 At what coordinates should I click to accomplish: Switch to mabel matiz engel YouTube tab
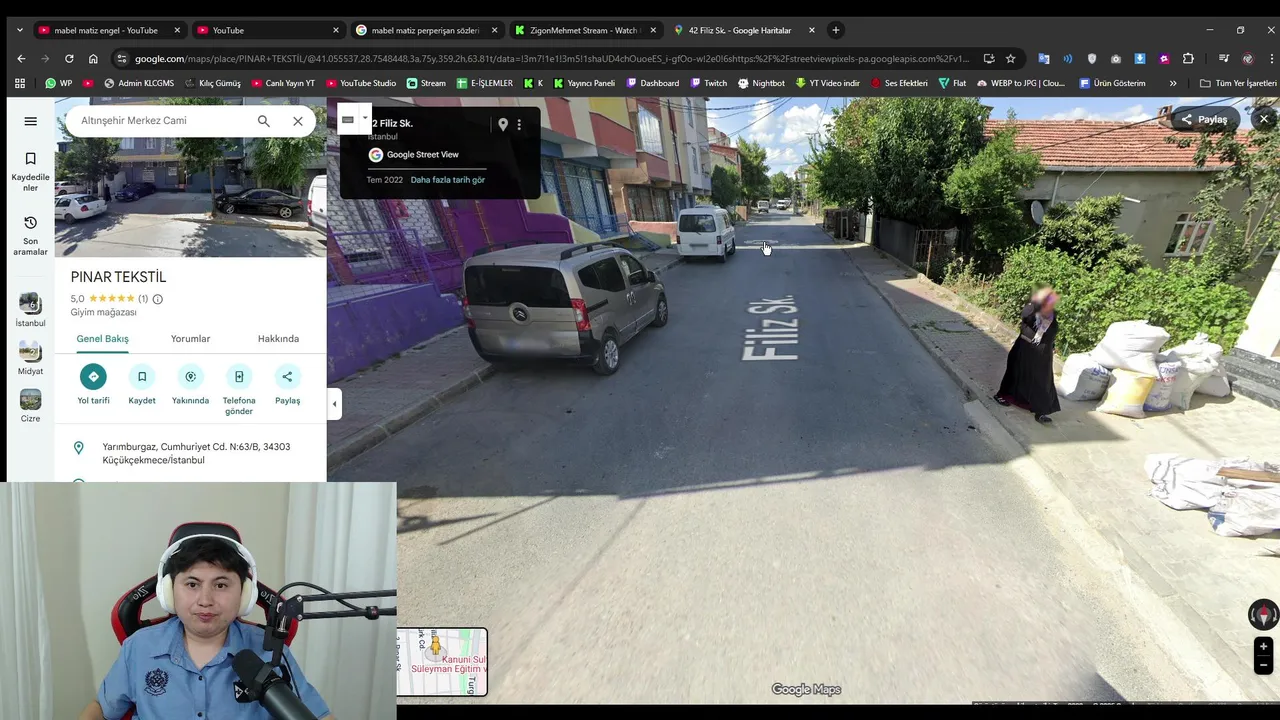(x=106, y=30)
